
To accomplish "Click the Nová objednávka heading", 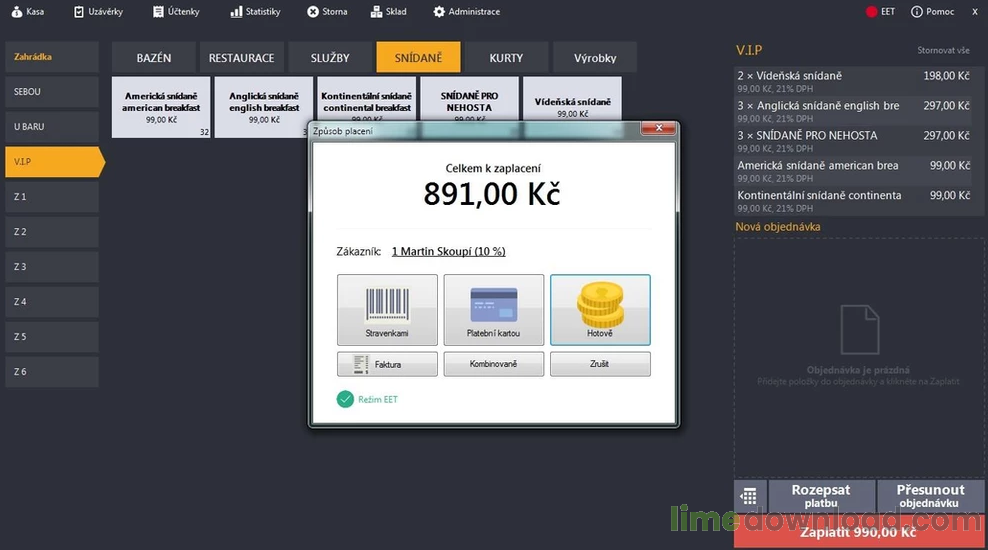I will [778, 227].
